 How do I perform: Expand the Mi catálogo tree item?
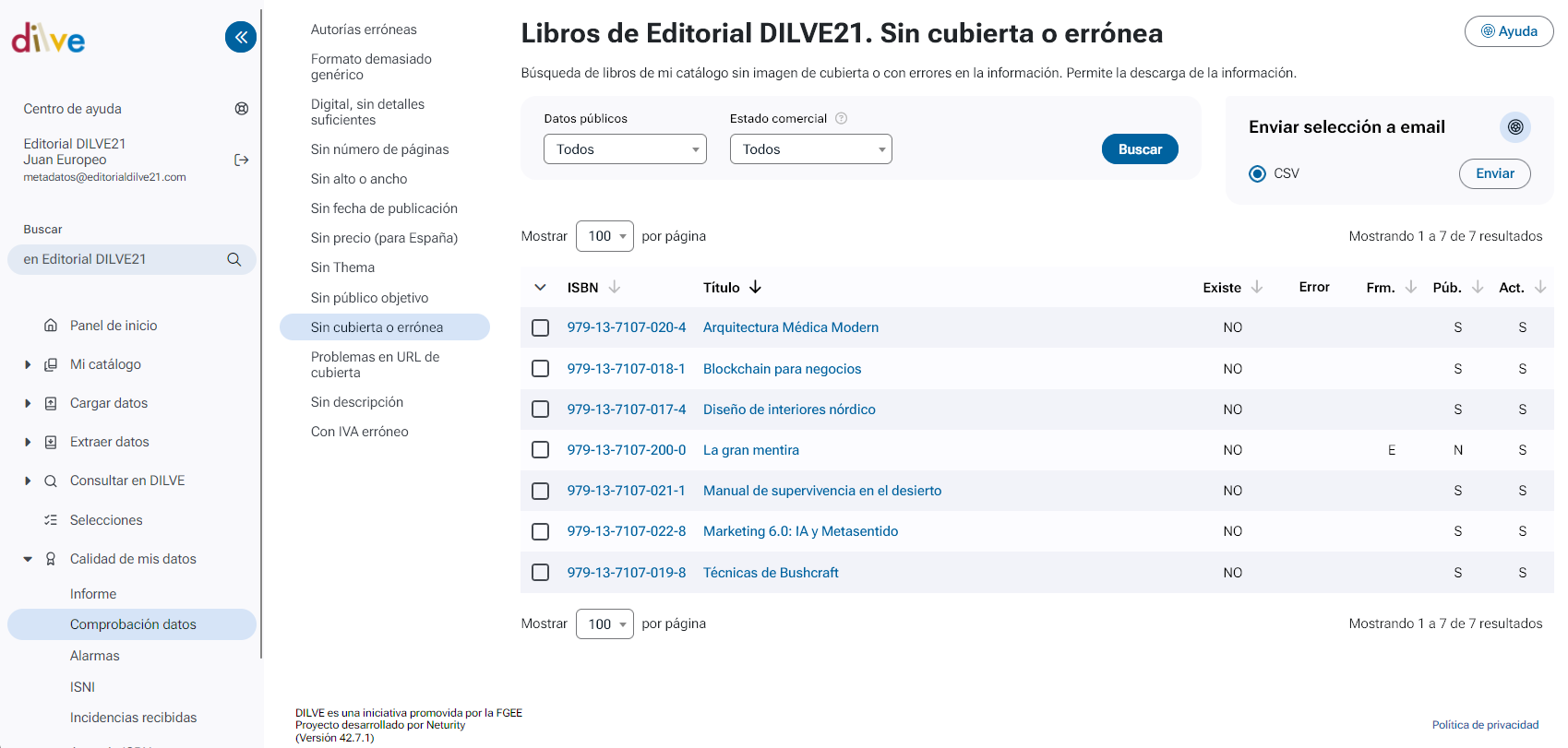[x=28, y=364]
